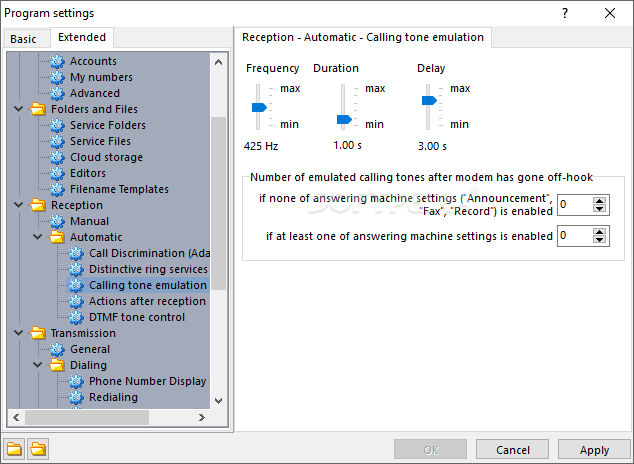The width and height of the screenshot is (634, 464).
Task: Click the tree scroll right arrow
Action: pos(202,417)
